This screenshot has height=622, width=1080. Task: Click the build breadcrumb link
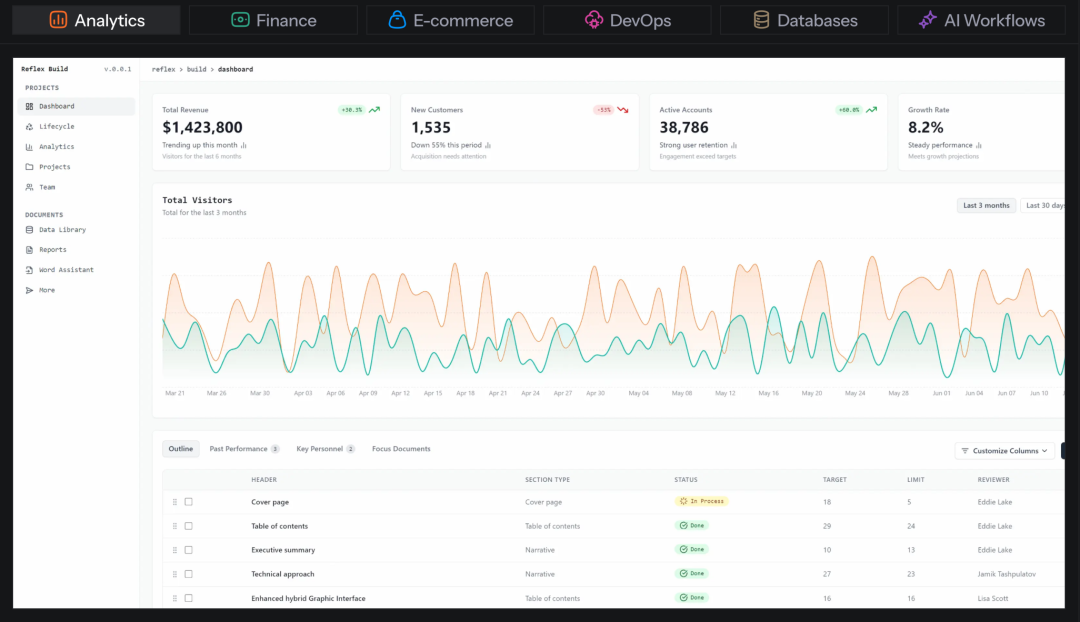coord(196,70)
